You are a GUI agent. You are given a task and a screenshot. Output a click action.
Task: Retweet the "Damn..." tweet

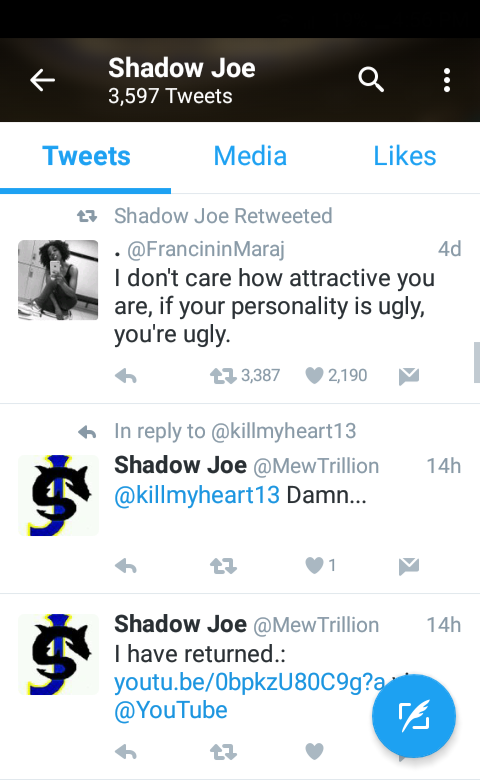(x=223, y=566)
